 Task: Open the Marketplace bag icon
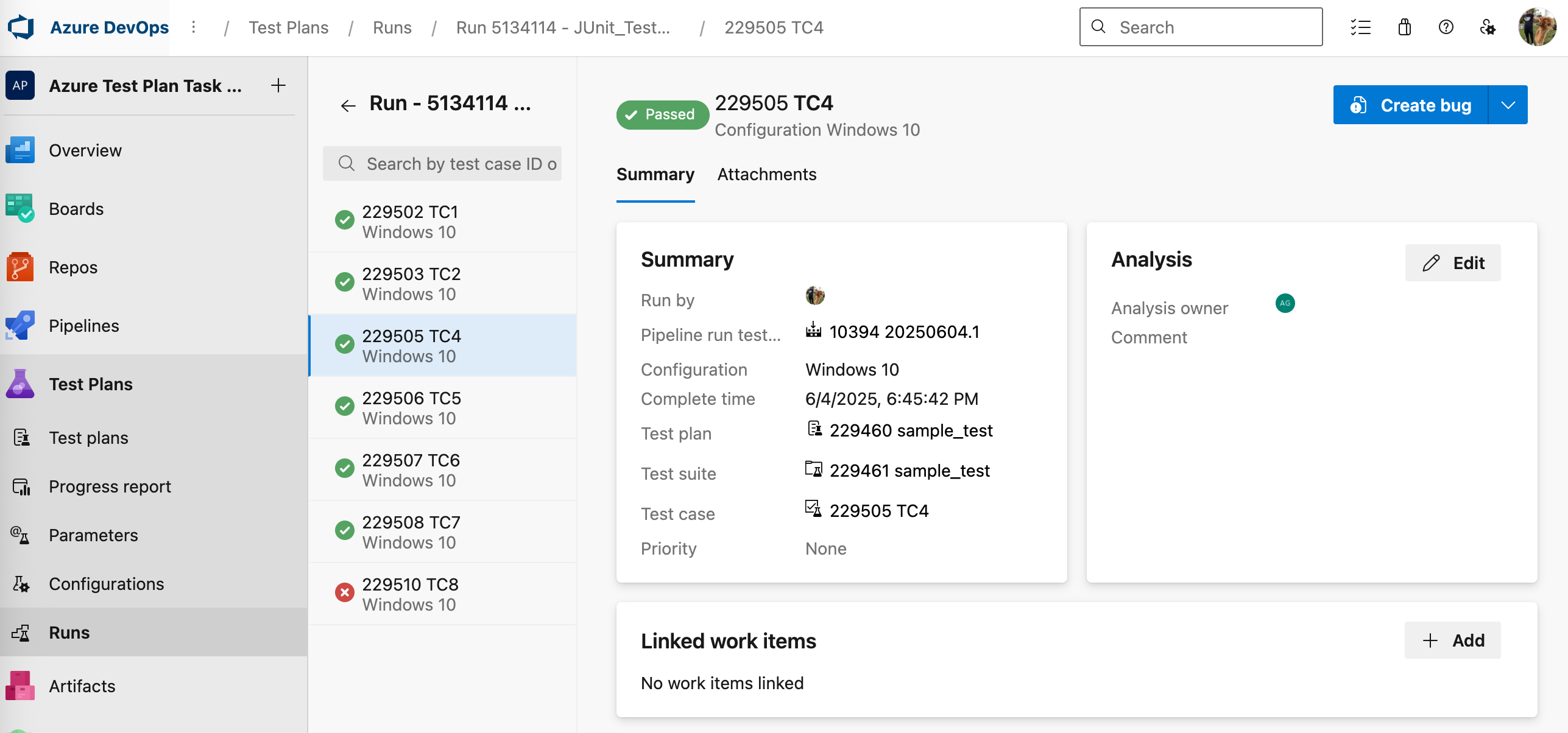1404,27
